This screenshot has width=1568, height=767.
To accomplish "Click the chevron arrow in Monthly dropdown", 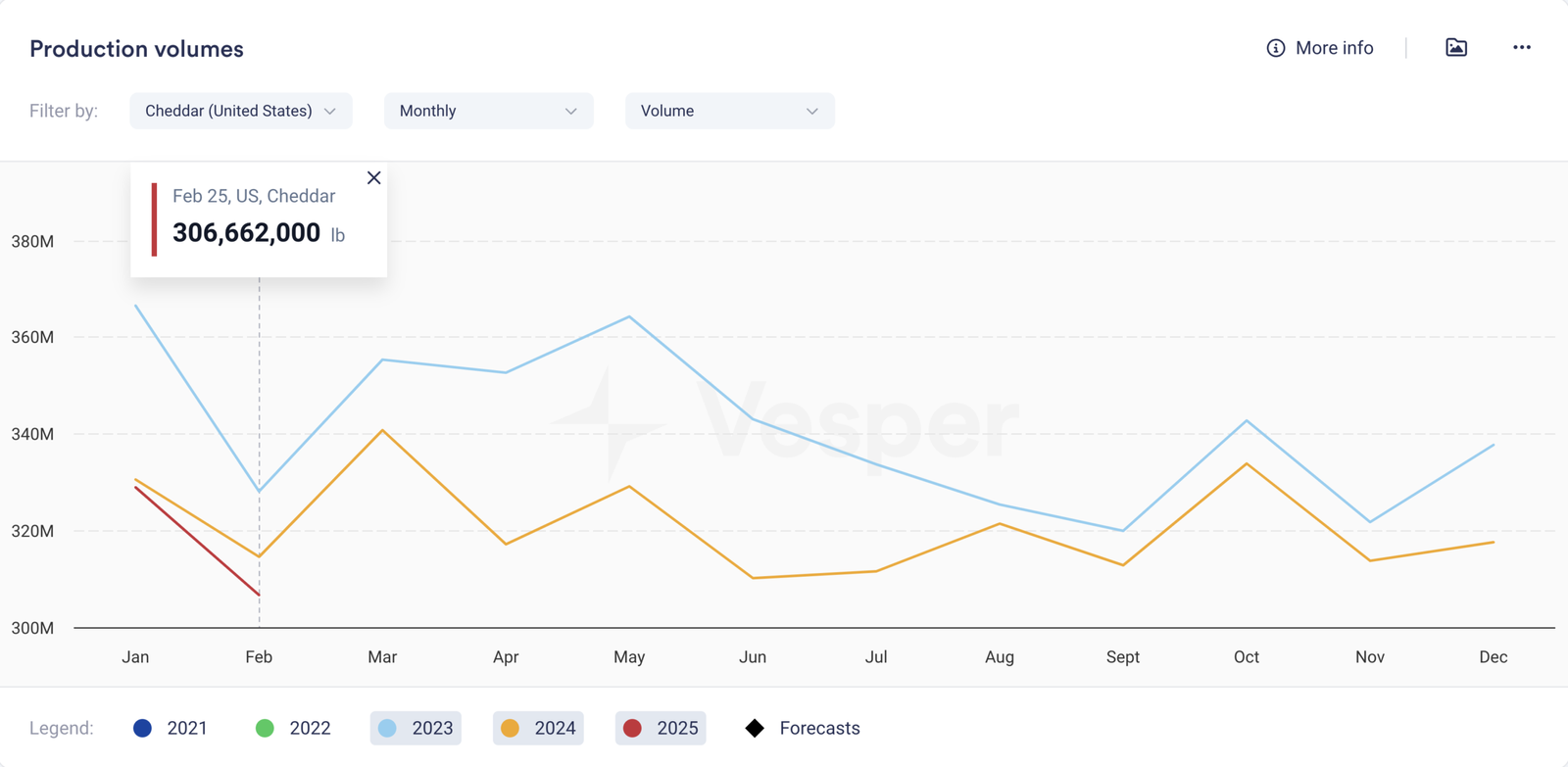I will click(570, 112).
